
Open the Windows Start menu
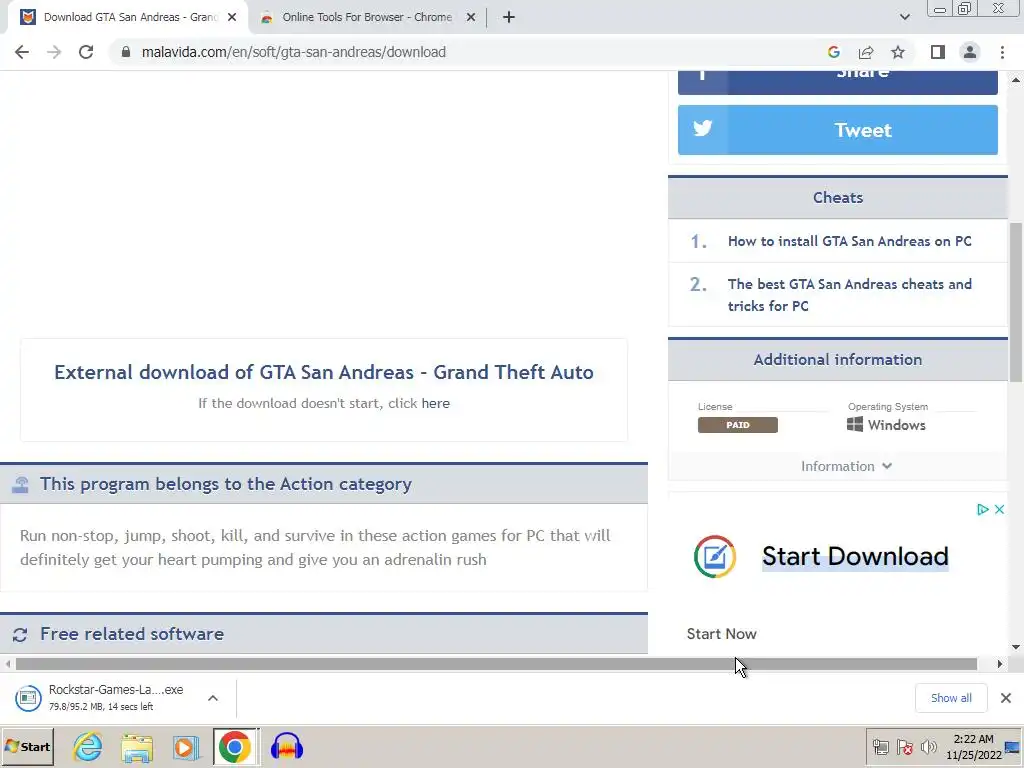(27, 747)
